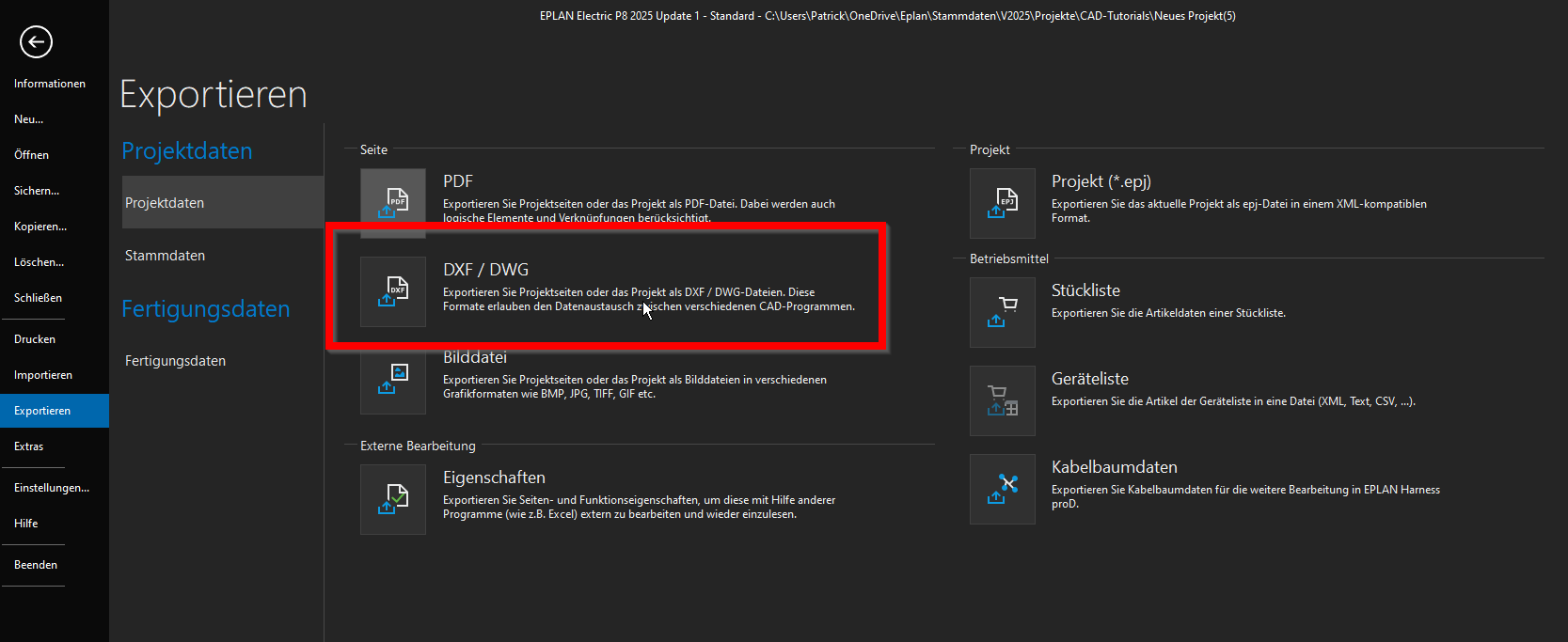The image size is (1568, 642).
Task: Click the Eigenschaften export icon
Action: click(393, 500)
